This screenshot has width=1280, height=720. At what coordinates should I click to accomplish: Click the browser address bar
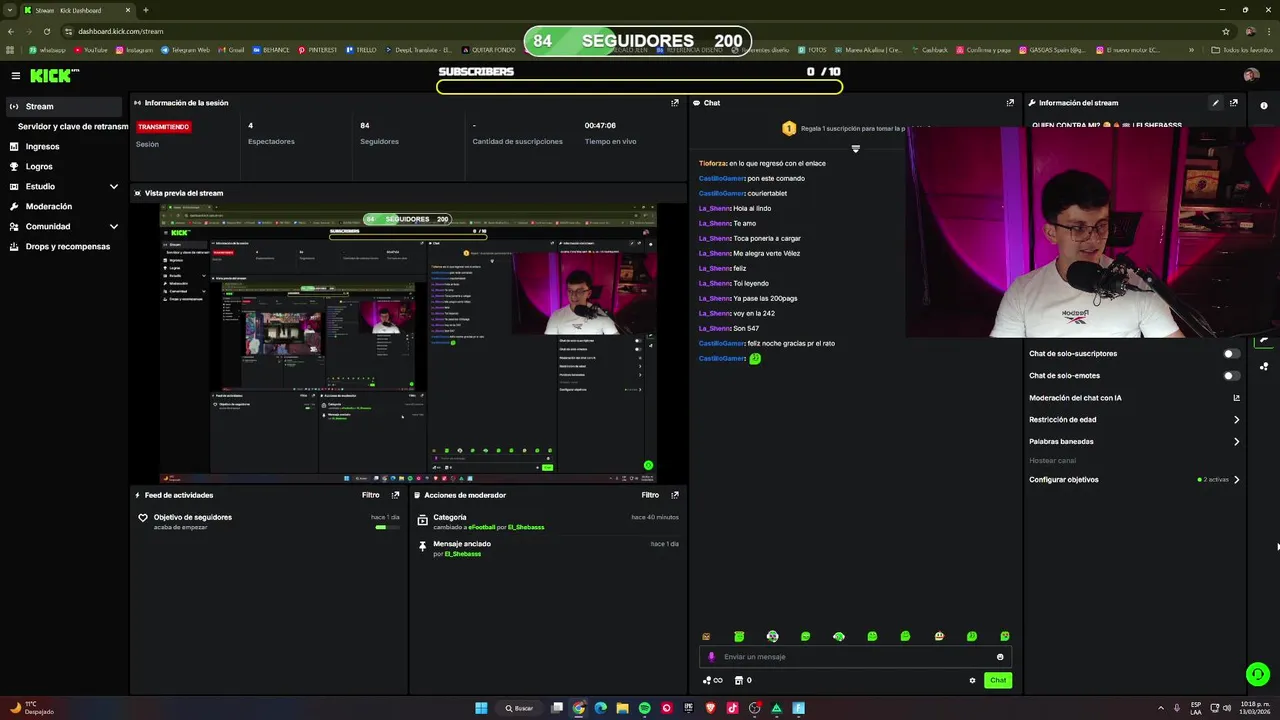click(x=640, y=31)
